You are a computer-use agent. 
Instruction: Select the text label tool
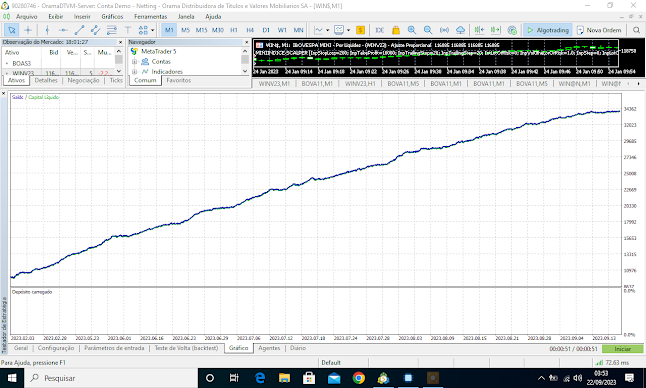pyautogui.click(x=128, y=30)
